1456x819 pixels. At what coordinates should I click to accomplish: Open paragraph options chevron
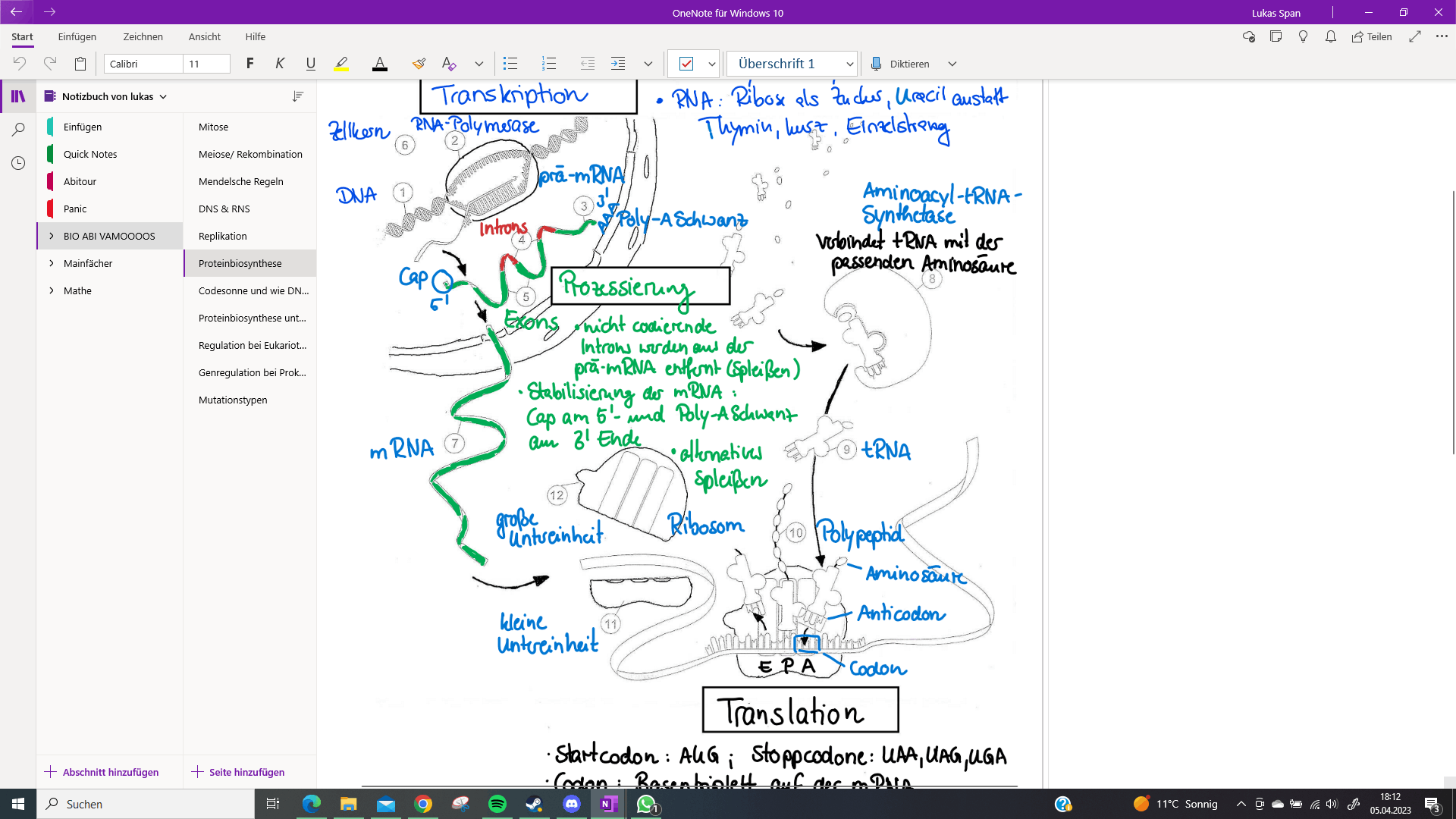click(x=648, y=64)
